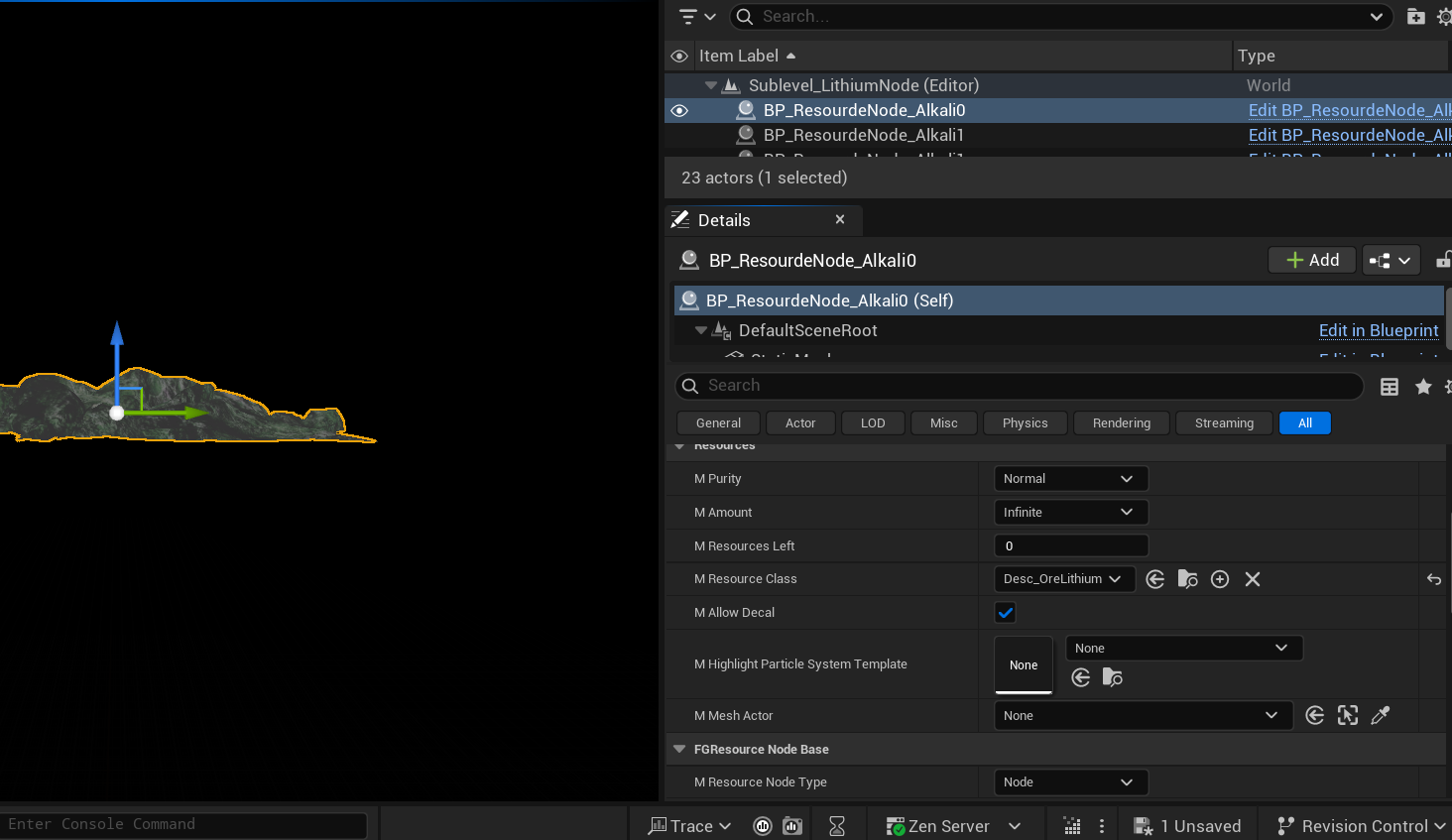Focus the Enter Console Command field
The height and width of the screenshot is (840, 1452).
pyautogui.click(x=184, y=824)
